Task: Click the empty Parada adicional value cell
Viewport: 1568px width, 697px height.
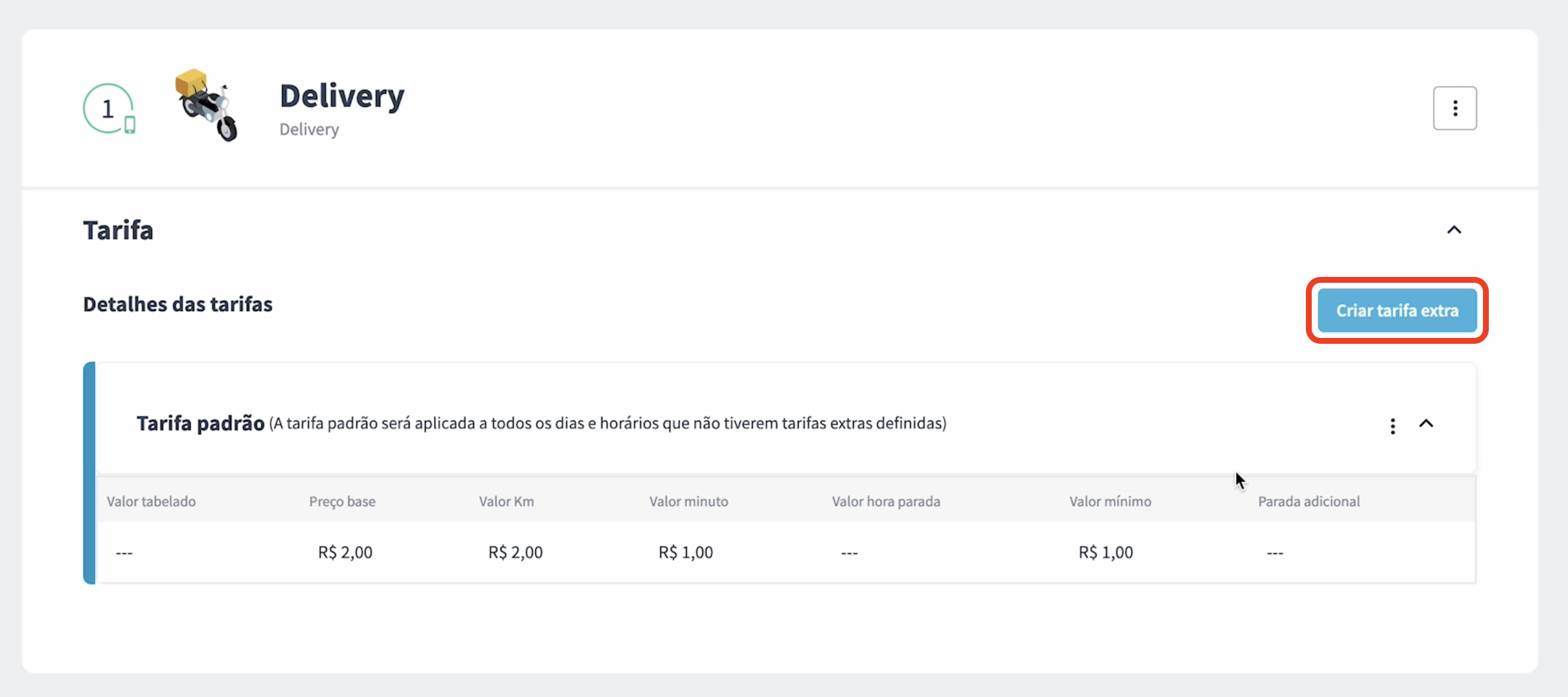Action: (x=1275, y=553)
